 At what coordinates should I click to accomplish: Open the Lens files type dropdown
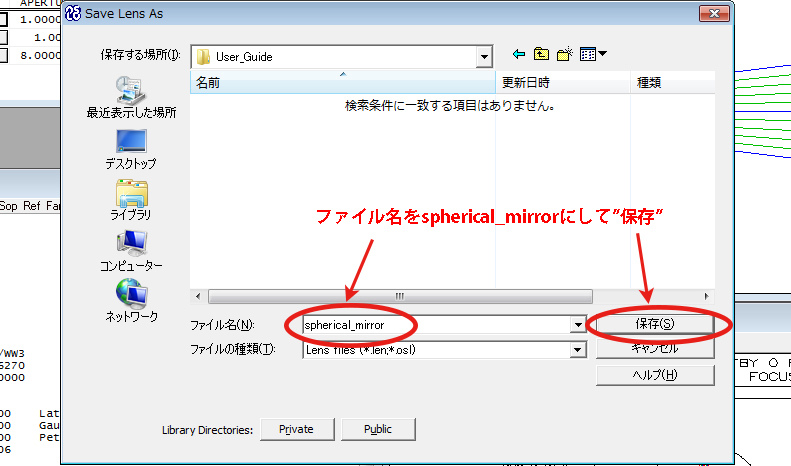pyautogui.click(x=577, y=349)
